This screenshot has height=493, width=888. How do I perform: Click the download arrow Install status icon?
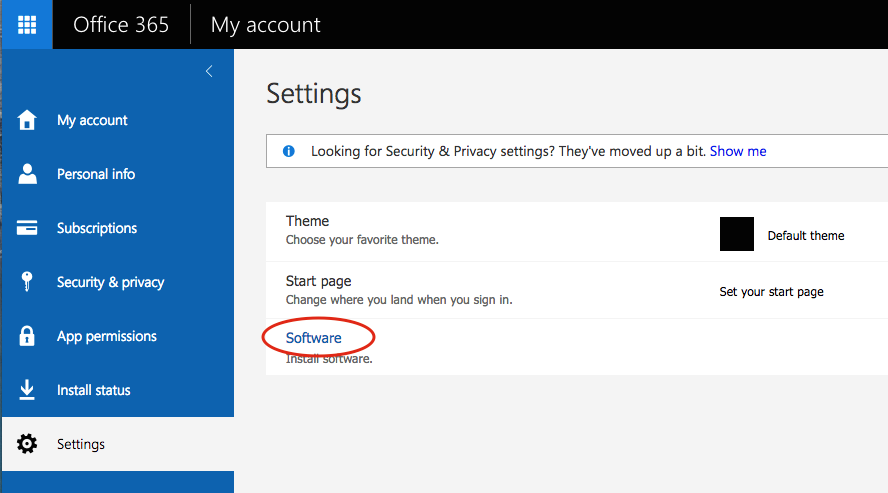point(27,390)
